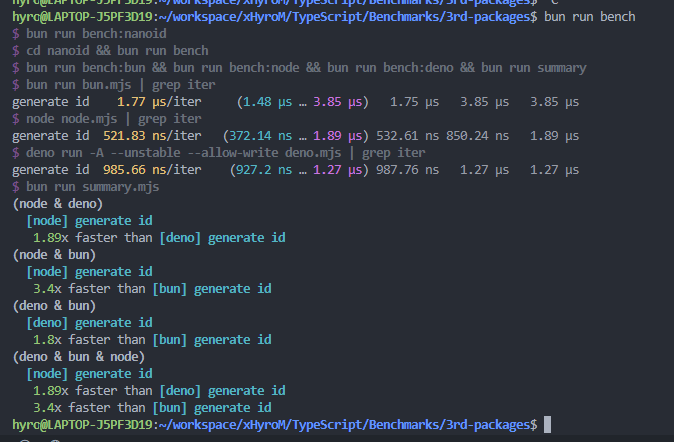Image resolution: width=674 pixels, height=442 pixels.
Task: Click the '(deno & bun & node)' heading
Action: (79, 357)
